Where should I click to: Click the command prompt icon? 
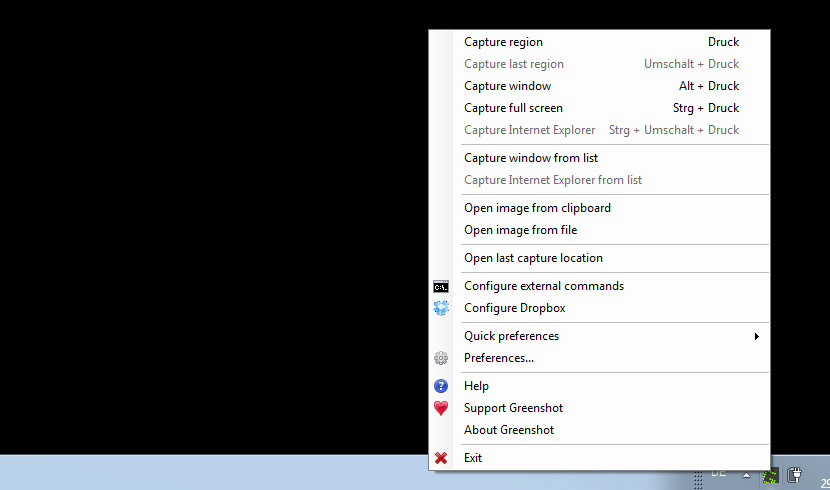441,287
